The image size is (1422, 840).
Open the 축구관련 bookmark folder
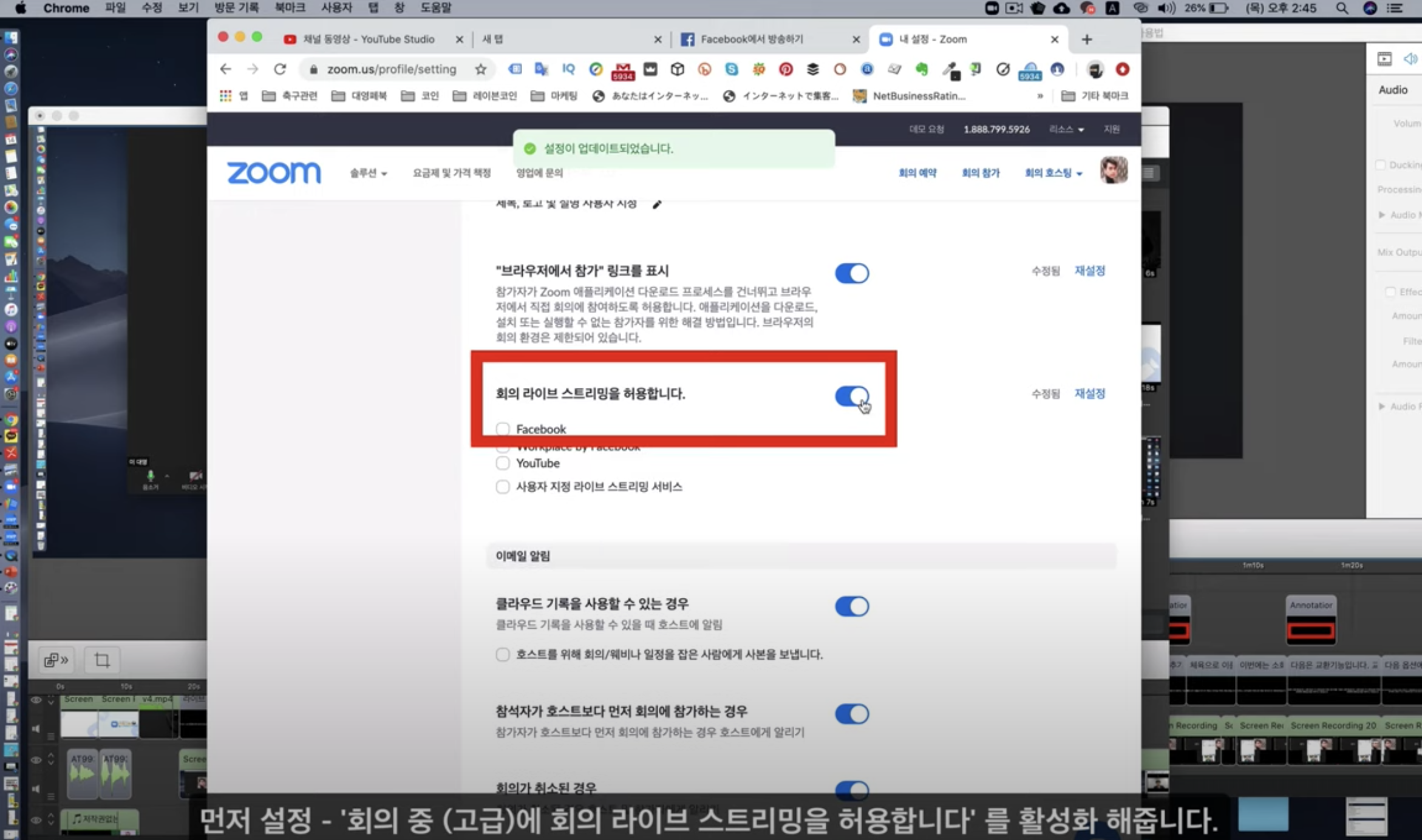click(x=290, y=96)
